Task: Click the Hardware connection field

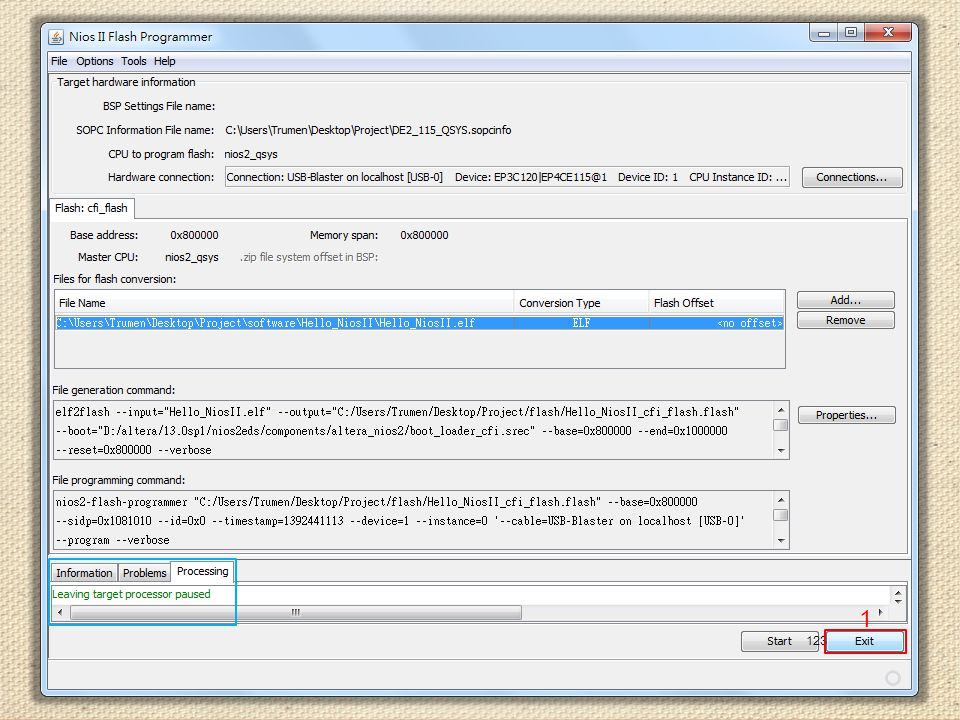Action: coord(507,177)
